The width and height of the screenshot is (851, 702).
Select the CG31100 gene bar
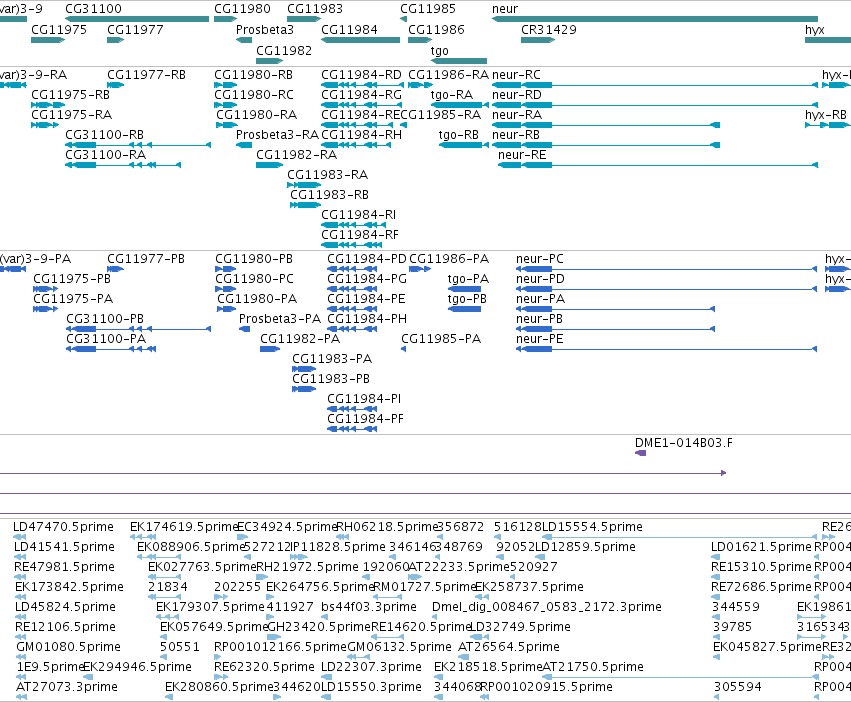coord(137,19)
